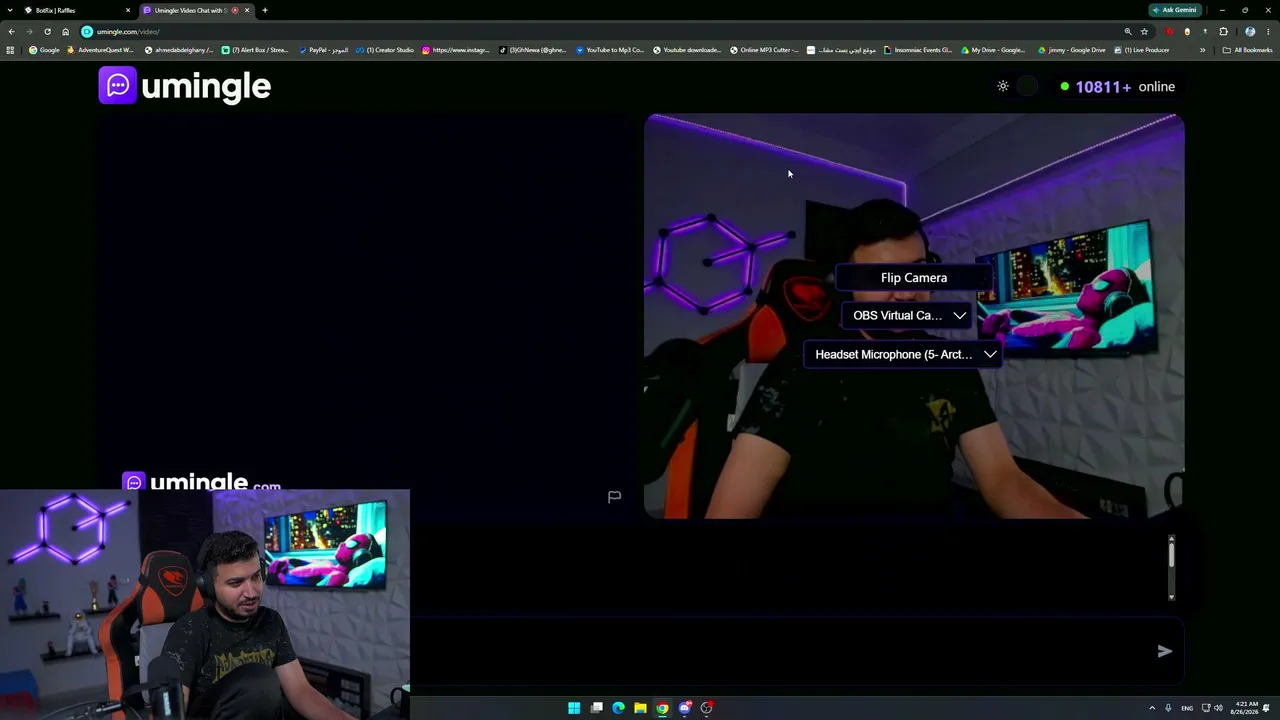Go back to the previous page
Viewport: 1280px width, 720px height.
point(11,31)
